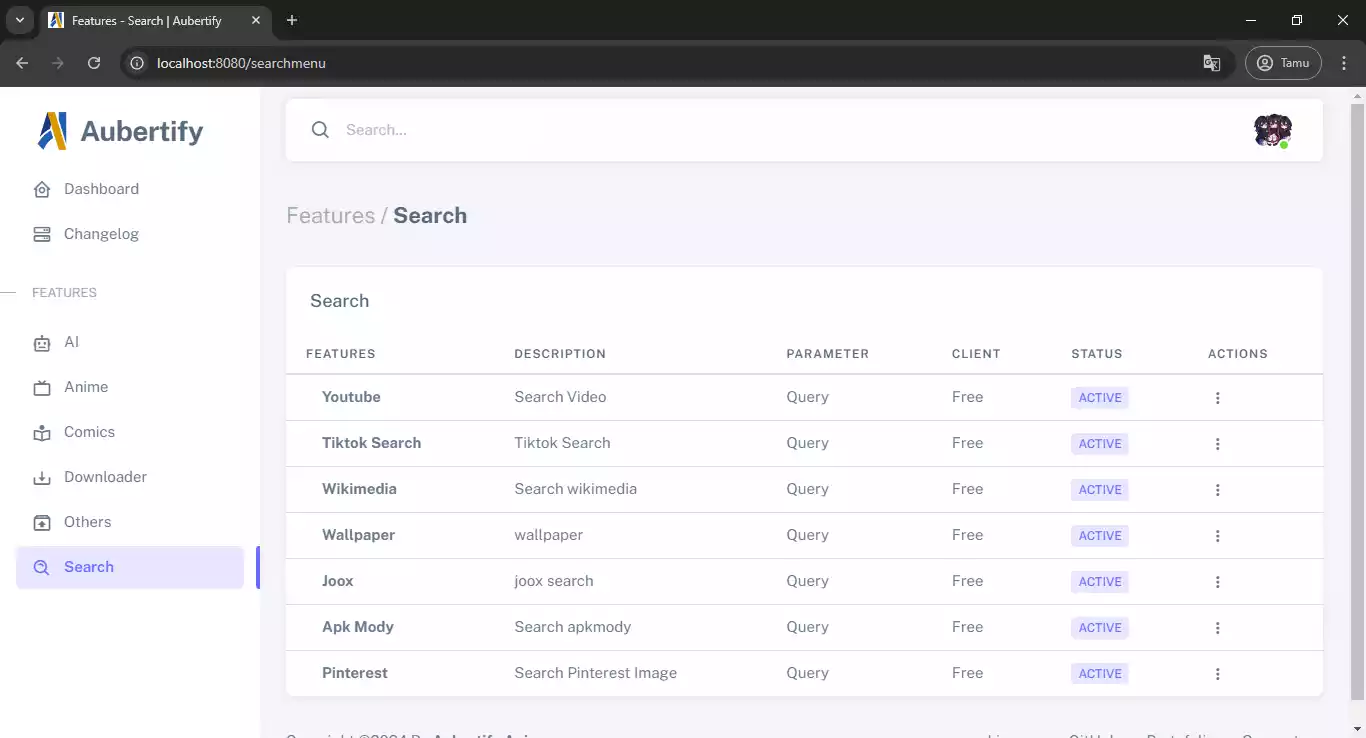The height and width of the screenshot is (738, 1366).
Task: Click the ACTIVE badge in Youtube row
Action: (1100, 398)
